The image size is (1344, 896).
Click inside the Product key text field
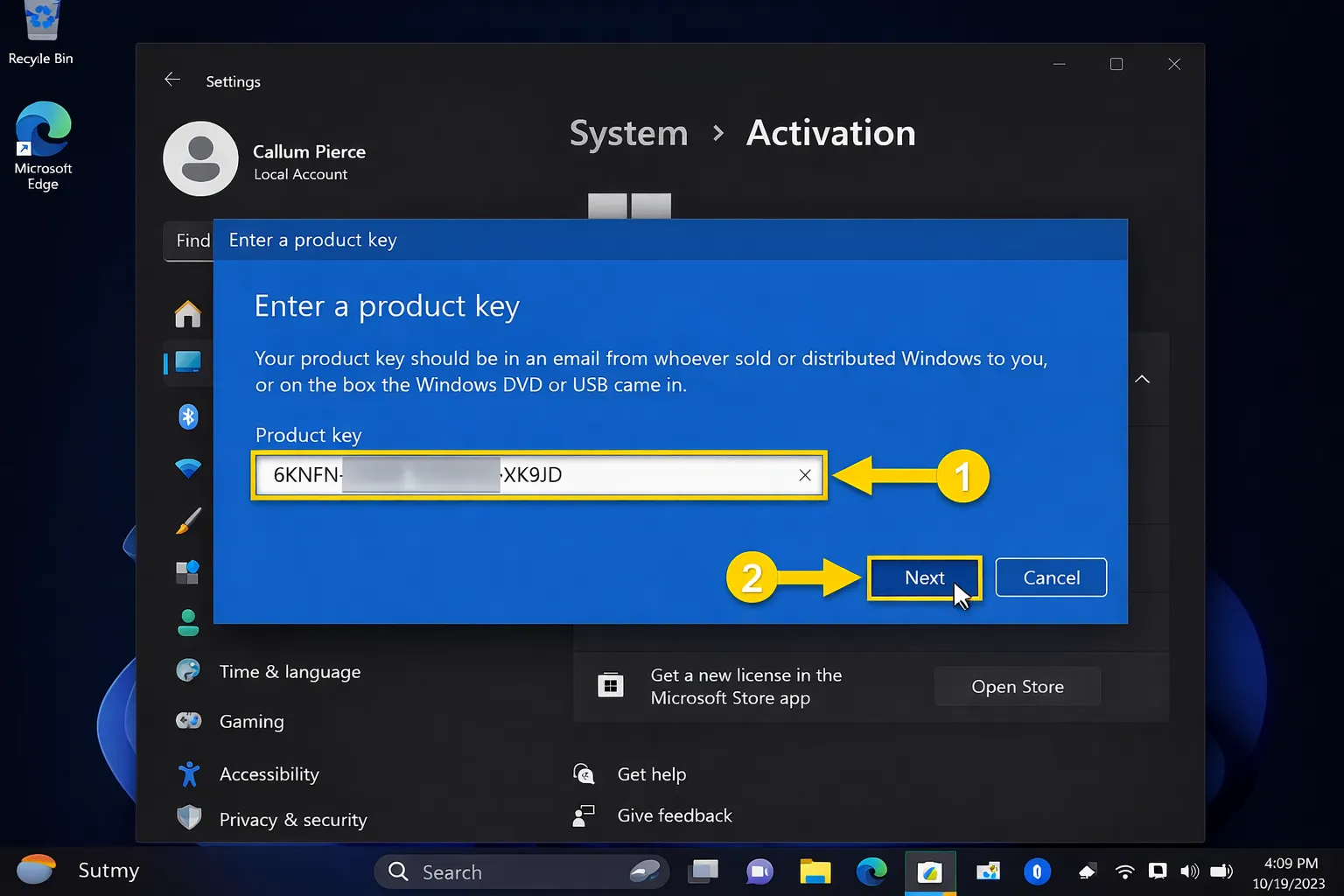point(538,475)
